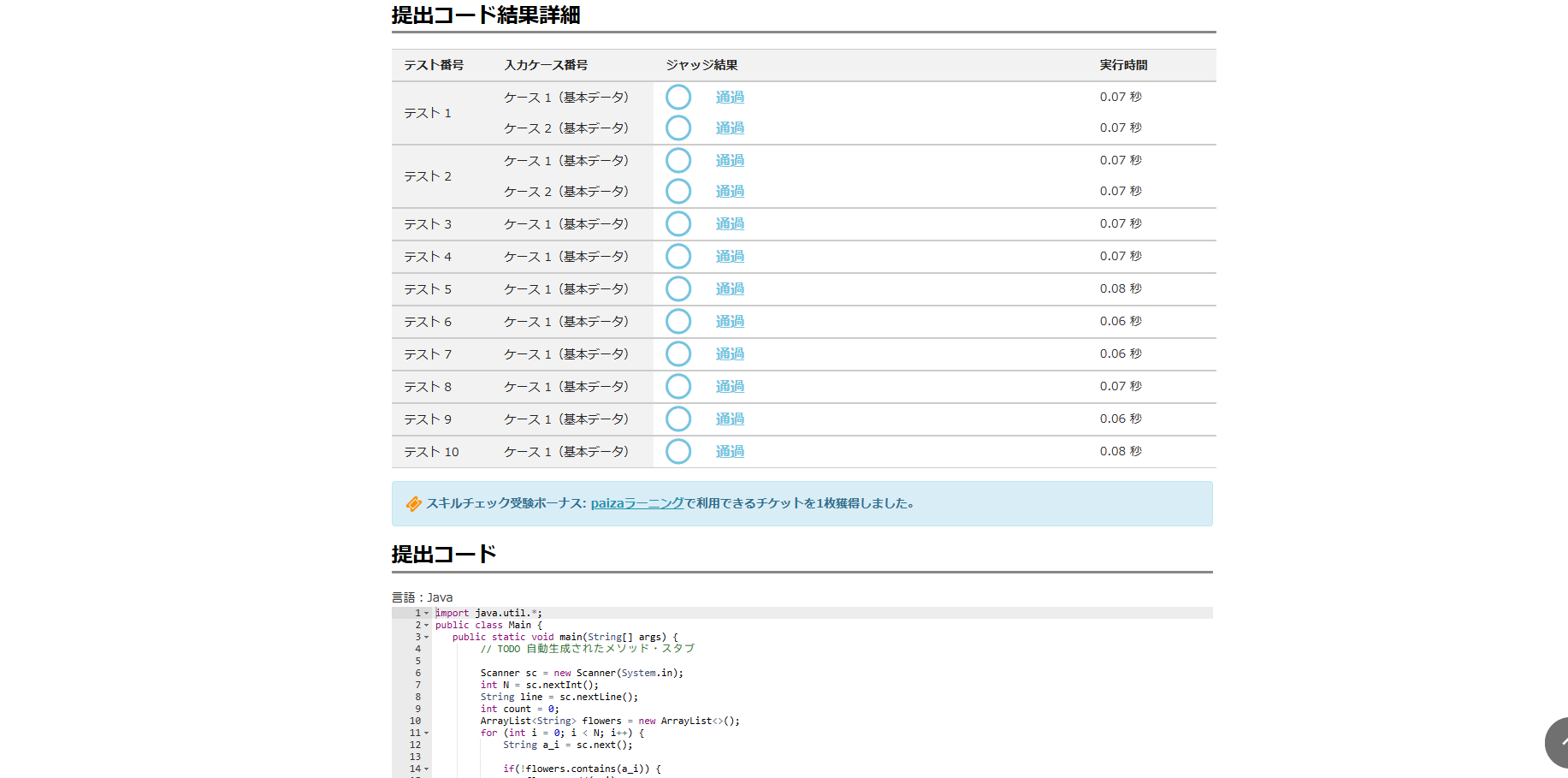Viewport: 1568px width, 778px height.
Task: Collapse the for loop fold at line 11
Action: pyautogui.click(x=427, y=733)
